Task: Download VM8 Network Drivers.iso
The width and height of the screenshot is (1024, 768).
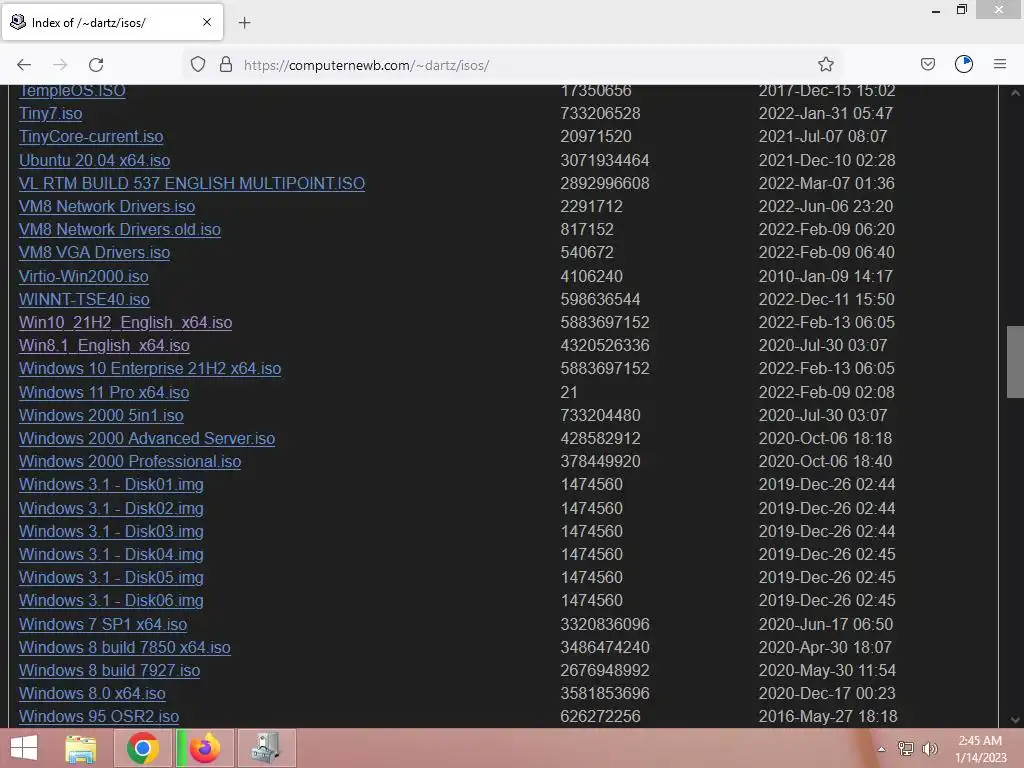Action: tap(107, 206)
